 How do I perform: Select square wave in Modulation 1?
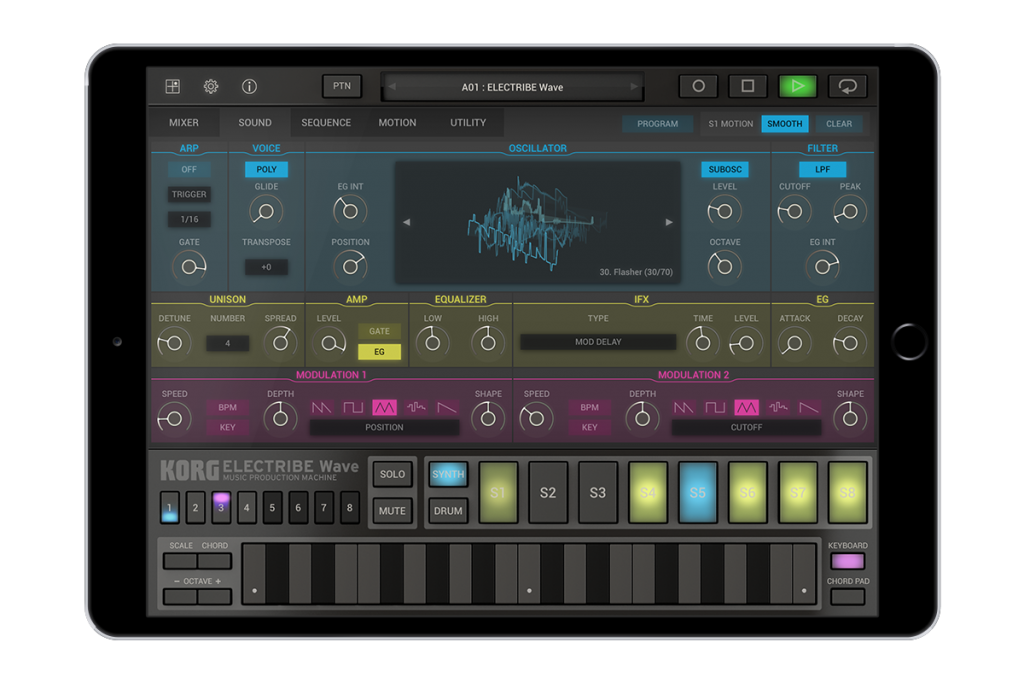(353, 407)
